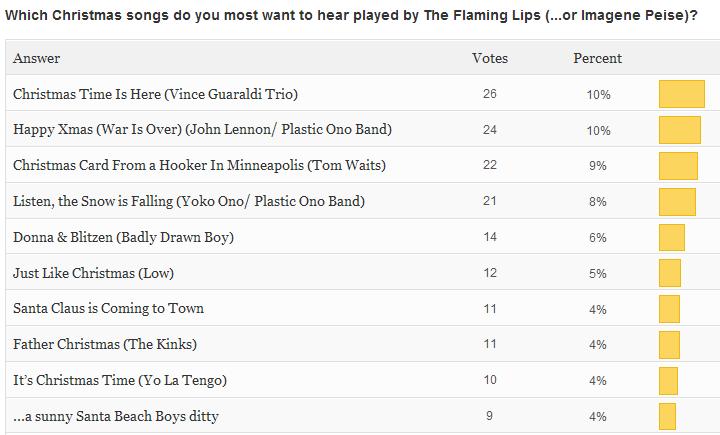Click the yellow bar for Christmas Time Is Here
Screen dimensions: 720x435
pos(681,94)
